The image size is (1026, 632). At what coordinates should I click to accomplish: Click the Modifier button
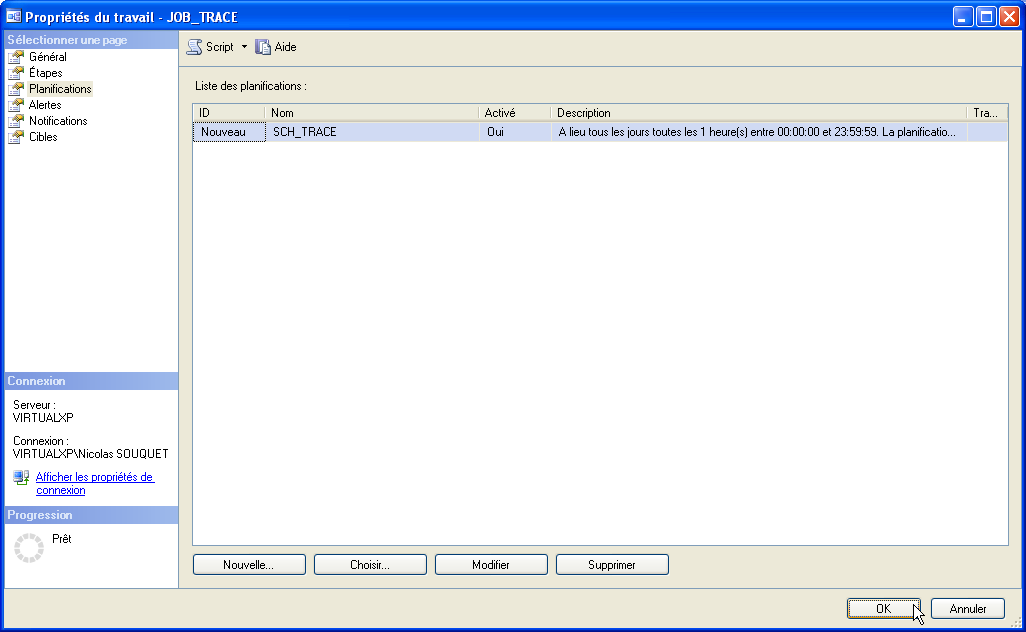pyautogui.click(x=491, y=565)
